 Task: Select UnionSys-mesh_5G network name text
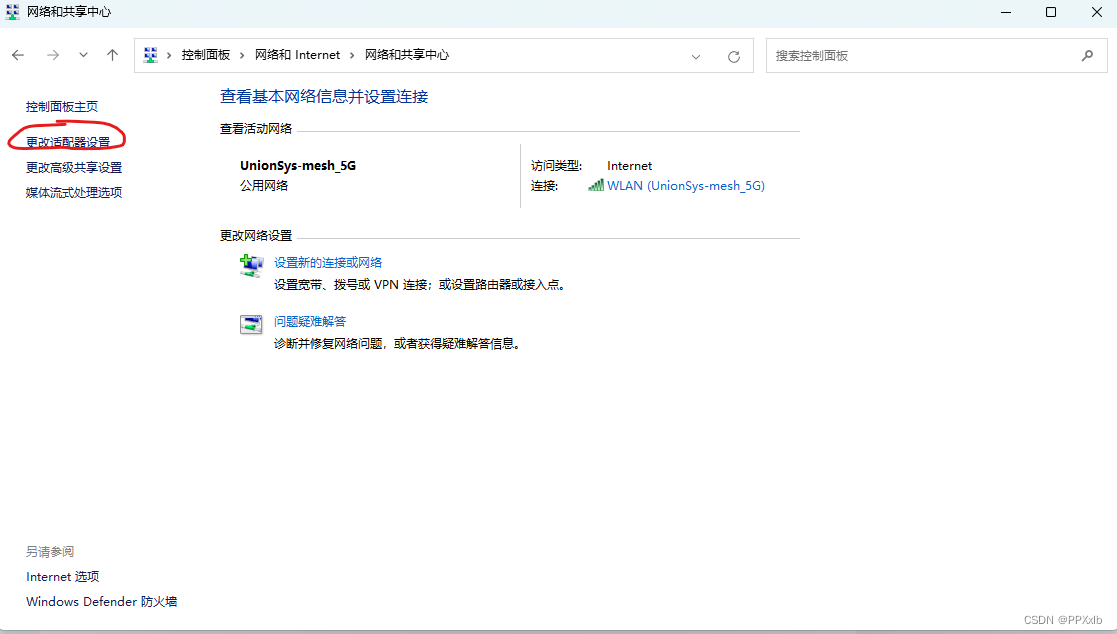298,166
